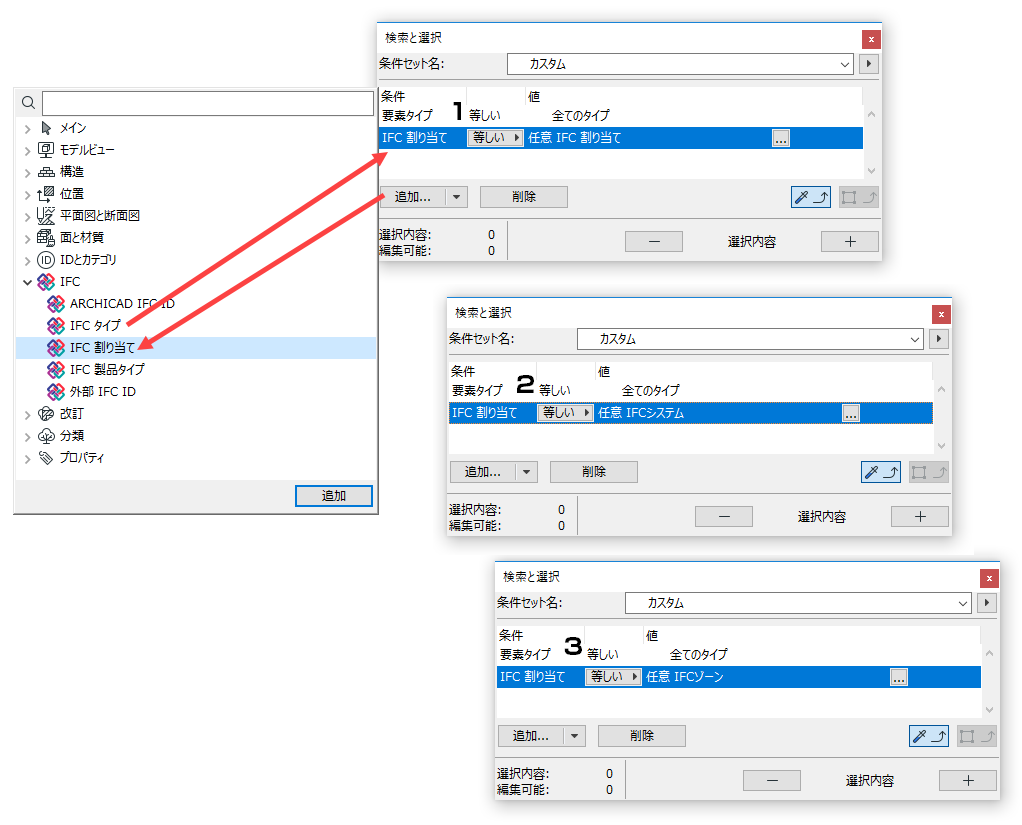Viewport: 1022px width, 825px height.
Task: Click the ... button beside 任意 IFCゾーン
Action: coord(898,677)
